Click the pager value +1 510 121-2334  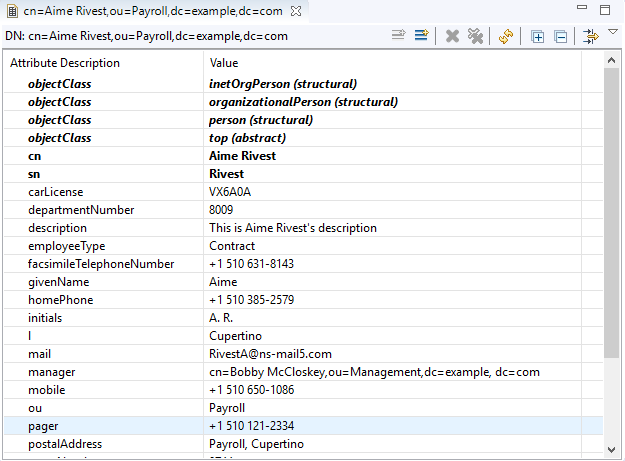pos(251,426)
